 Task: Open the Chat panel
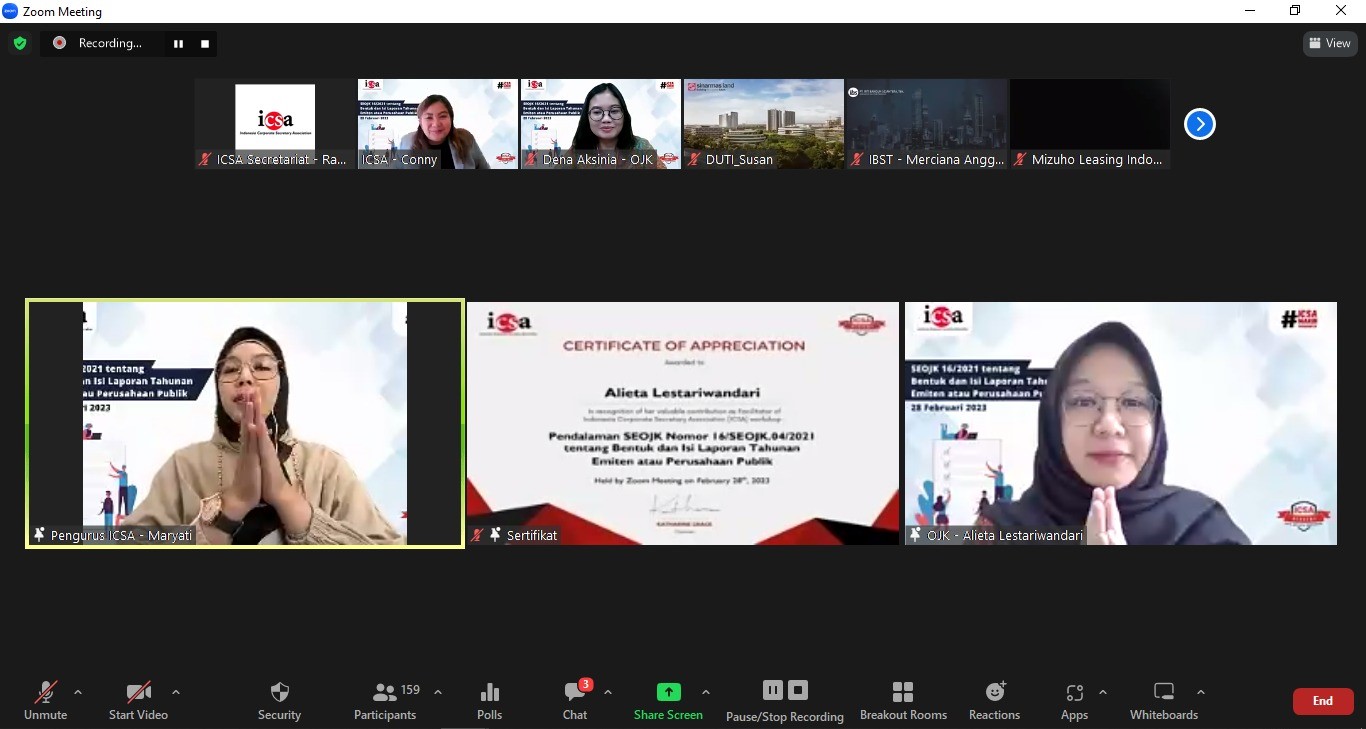point(575,701)
